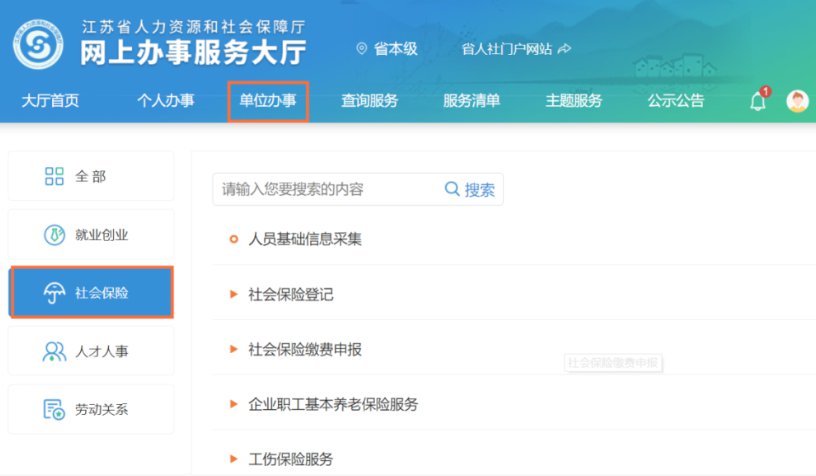Click the grid icon next to 全部

(x=54, y=176)
